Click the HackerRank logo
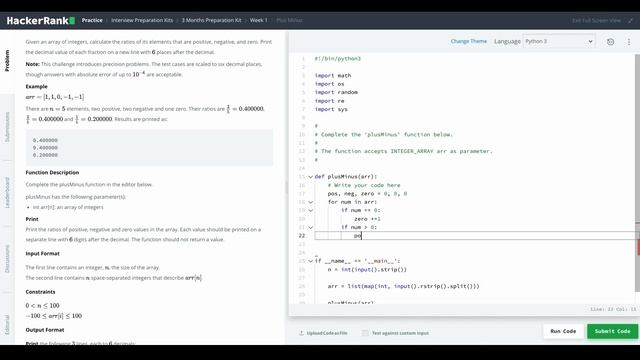The width and height of the screenshot is (640, 360). click(x=40, y=20)
